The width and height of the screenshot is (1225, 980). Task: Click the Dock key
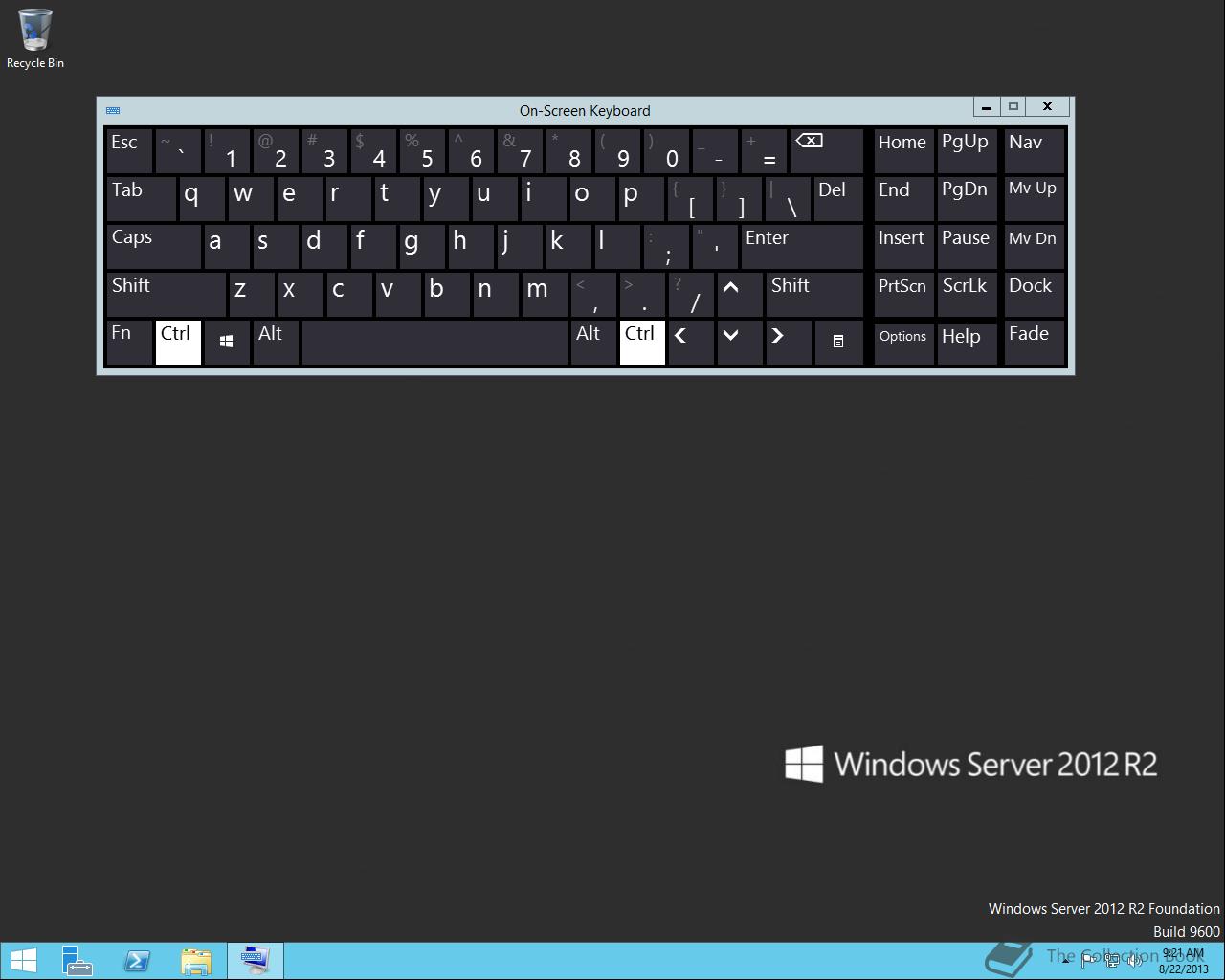tap(1034, 295)
